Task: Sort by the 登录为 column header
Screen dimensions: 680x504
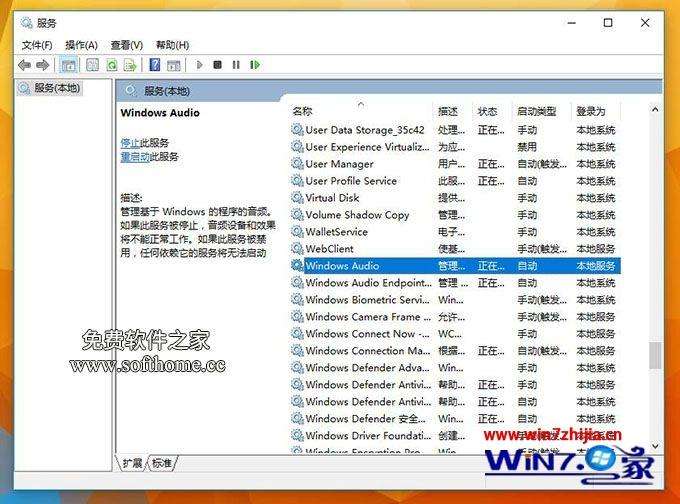Action: point(591,111)
